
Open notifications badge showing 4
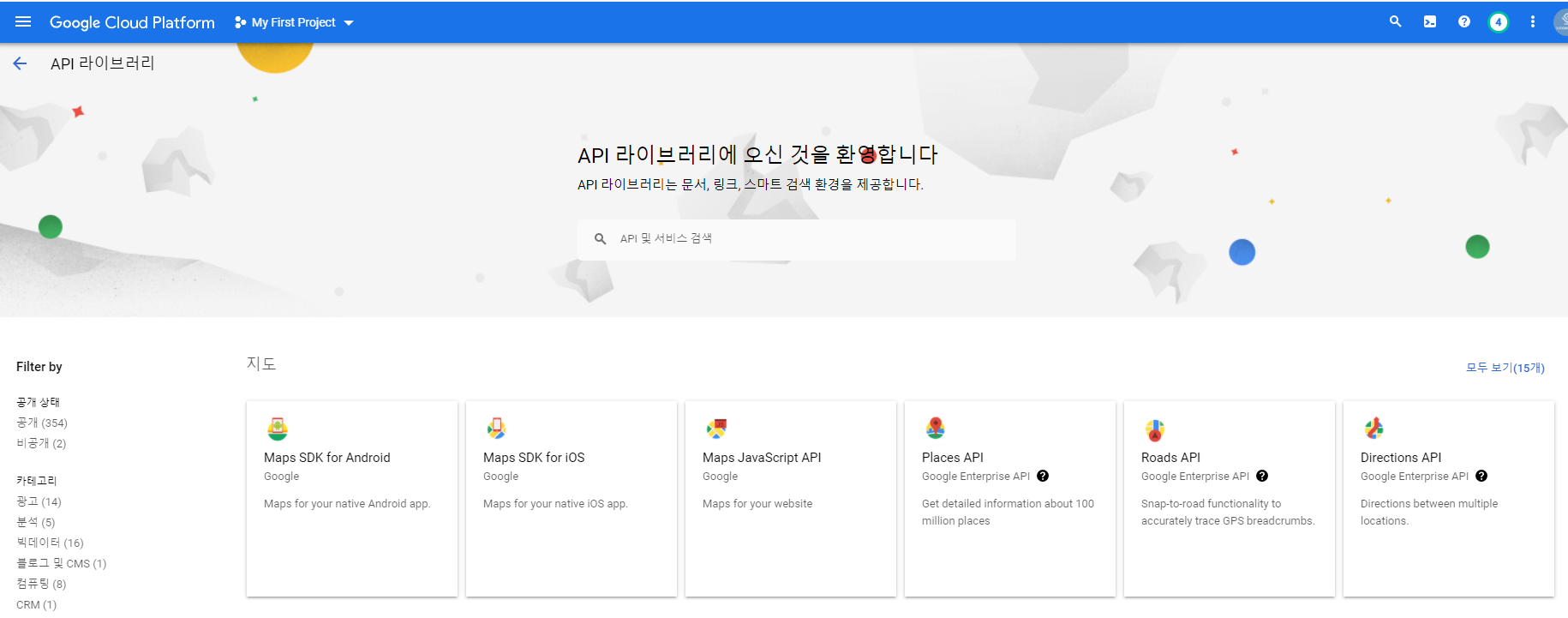[1499, 22]
